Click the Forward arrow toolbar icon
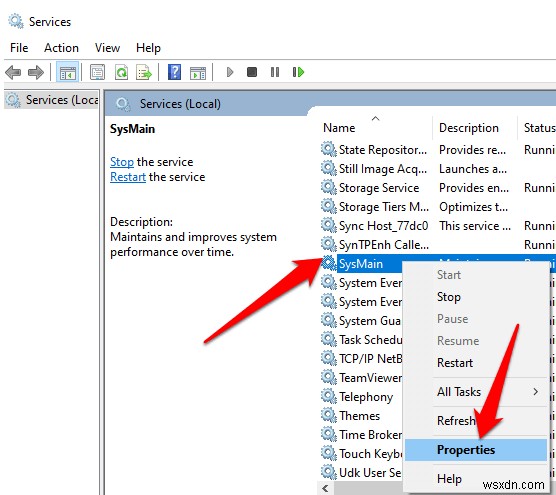The width and height of the screenshot is (556, 495). click(x=36, y=73)
